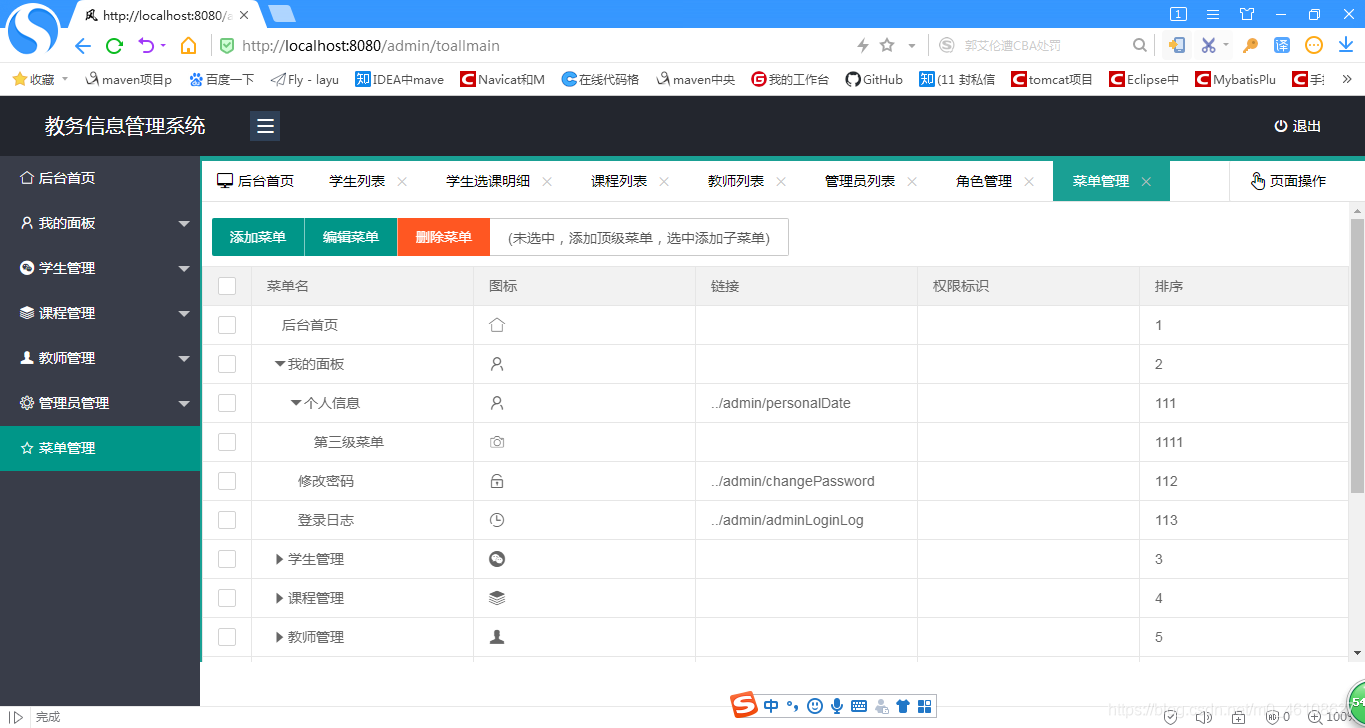Collapse the 个人信息 tree node in table
This screenshot has width=1365, height=728.
point(296,403)
